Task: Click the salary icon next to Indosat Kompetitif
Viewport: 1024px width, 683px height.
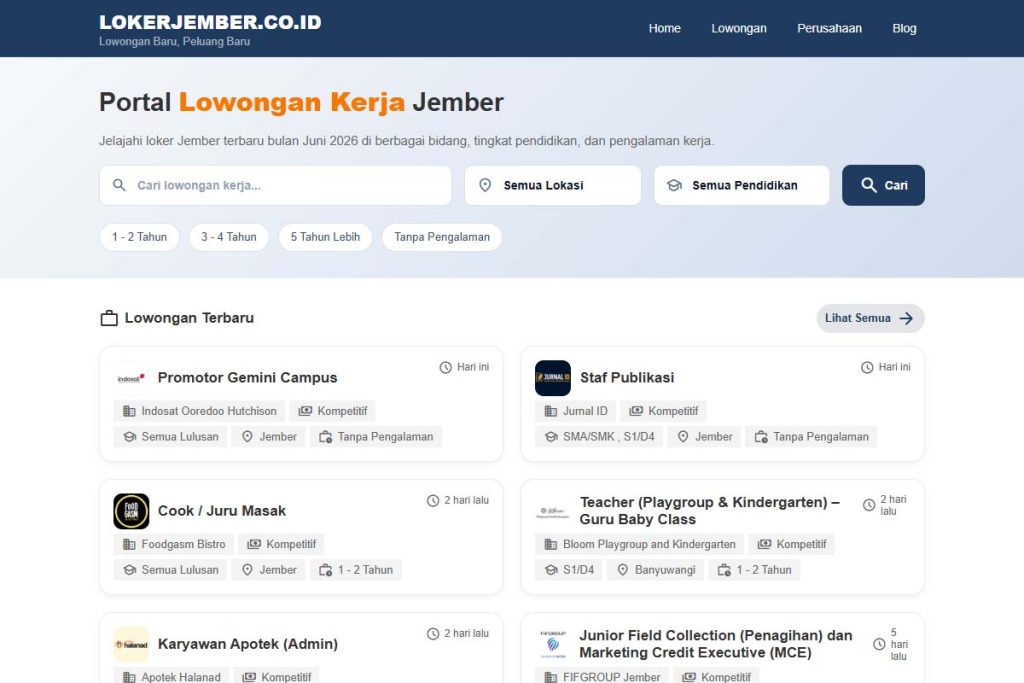Action: click(305, 411)
